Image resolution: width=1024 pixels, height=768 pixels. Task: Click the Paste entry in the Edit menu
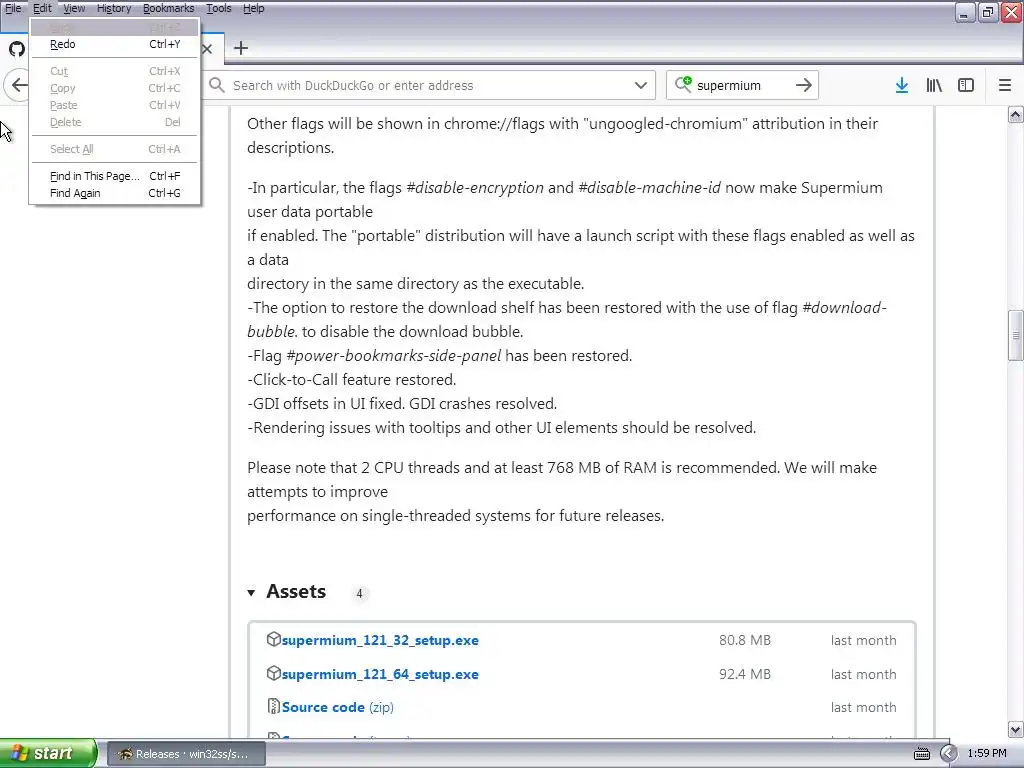coord(115,105)
